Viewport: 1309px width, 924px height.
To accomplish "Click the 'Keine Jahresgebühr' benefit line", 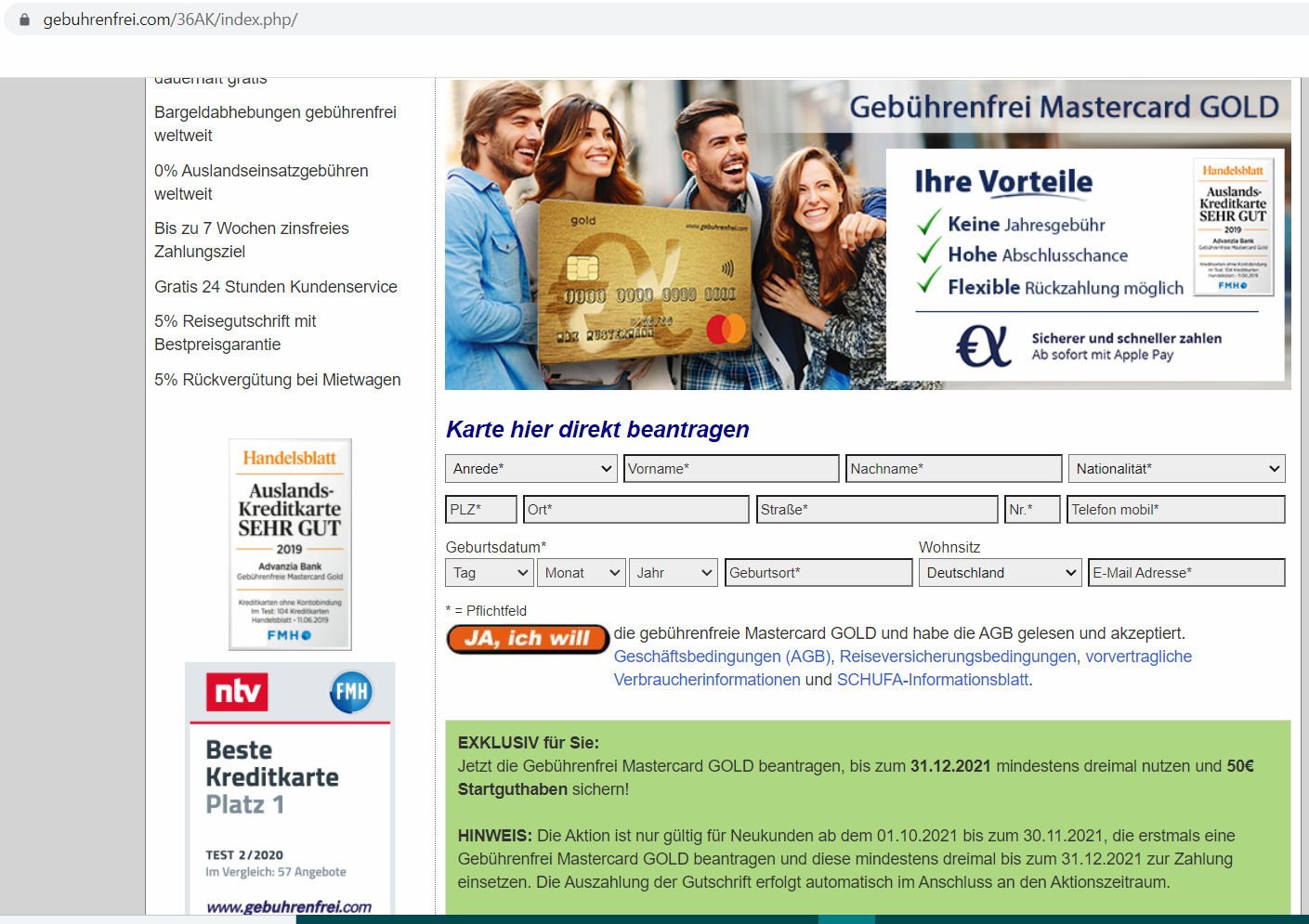I will 1027,224.
